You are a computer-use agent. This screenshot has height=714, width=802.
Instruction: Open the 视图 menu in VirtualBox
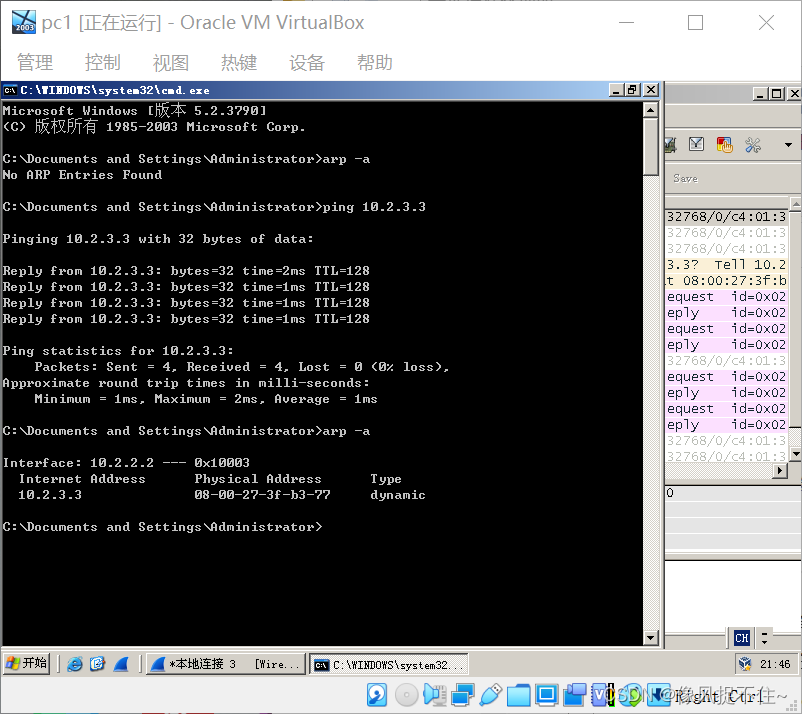(x=171, y=62)
